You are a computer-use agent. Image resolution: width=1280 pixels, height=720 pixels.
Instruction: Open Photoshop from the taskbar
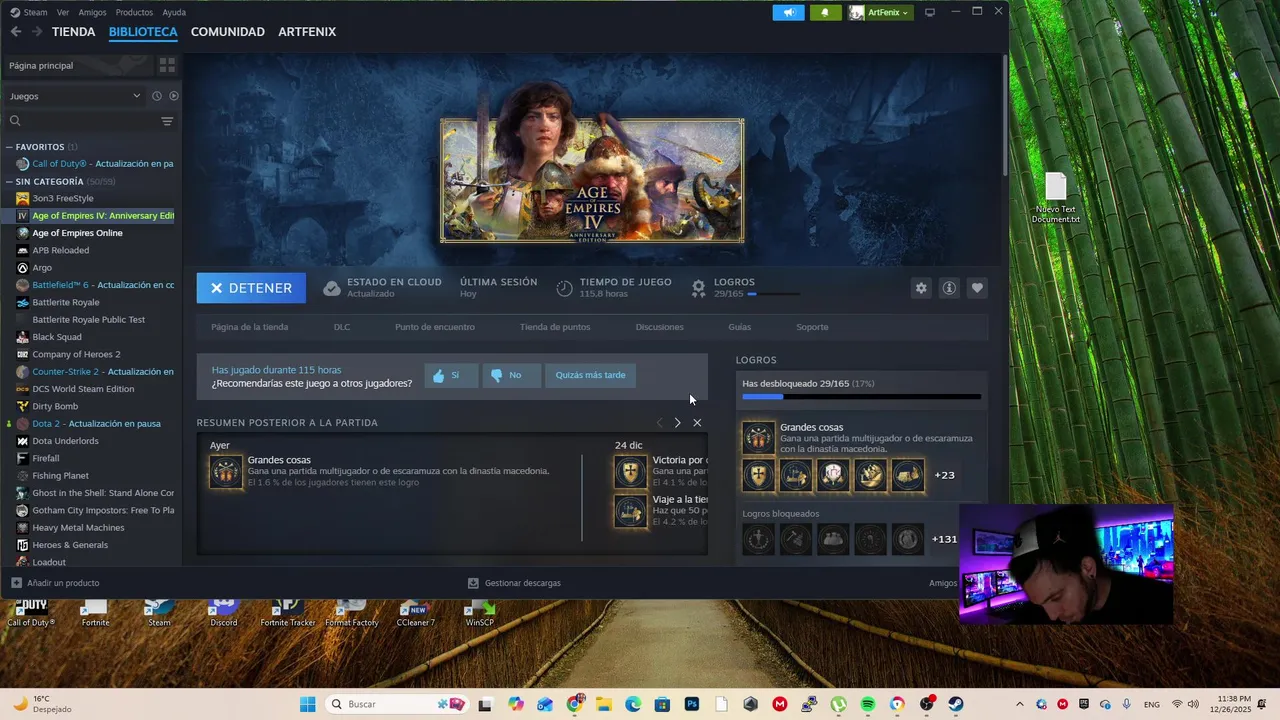pyautogui.click(x=691, y=704)
